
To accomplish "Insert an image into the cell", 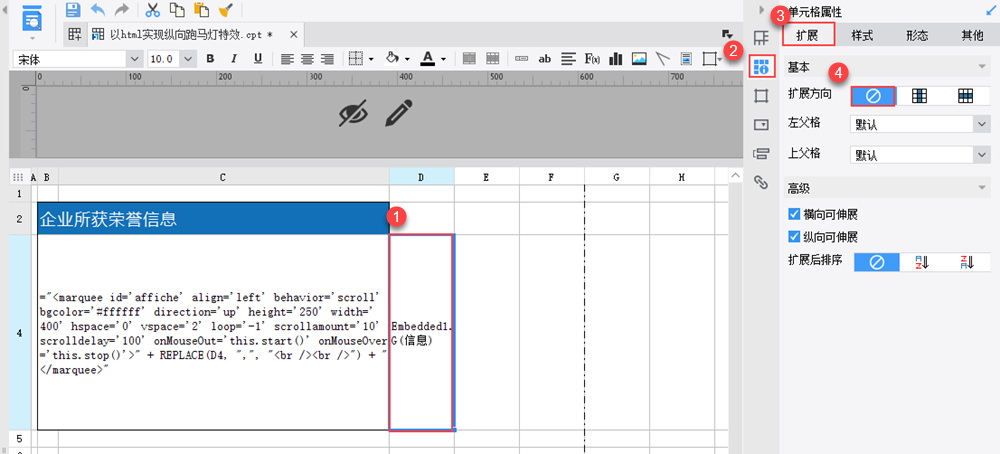I will click(x=639, y=59).
